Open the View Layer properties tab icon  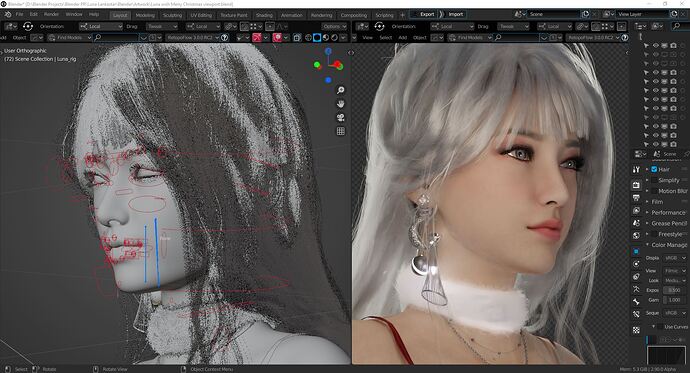[636, 211]
